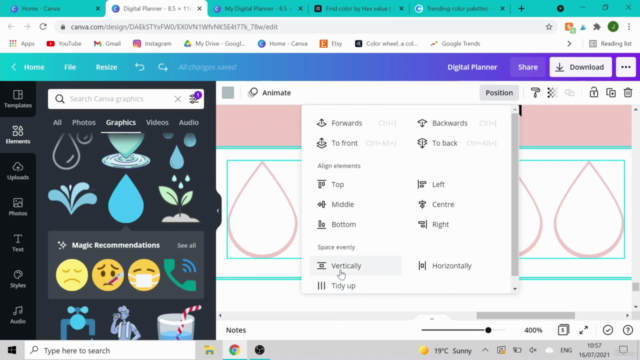Screen dimensions: 640x360
Task: Select the blue water drop graphic
Action: coord(126,199)
